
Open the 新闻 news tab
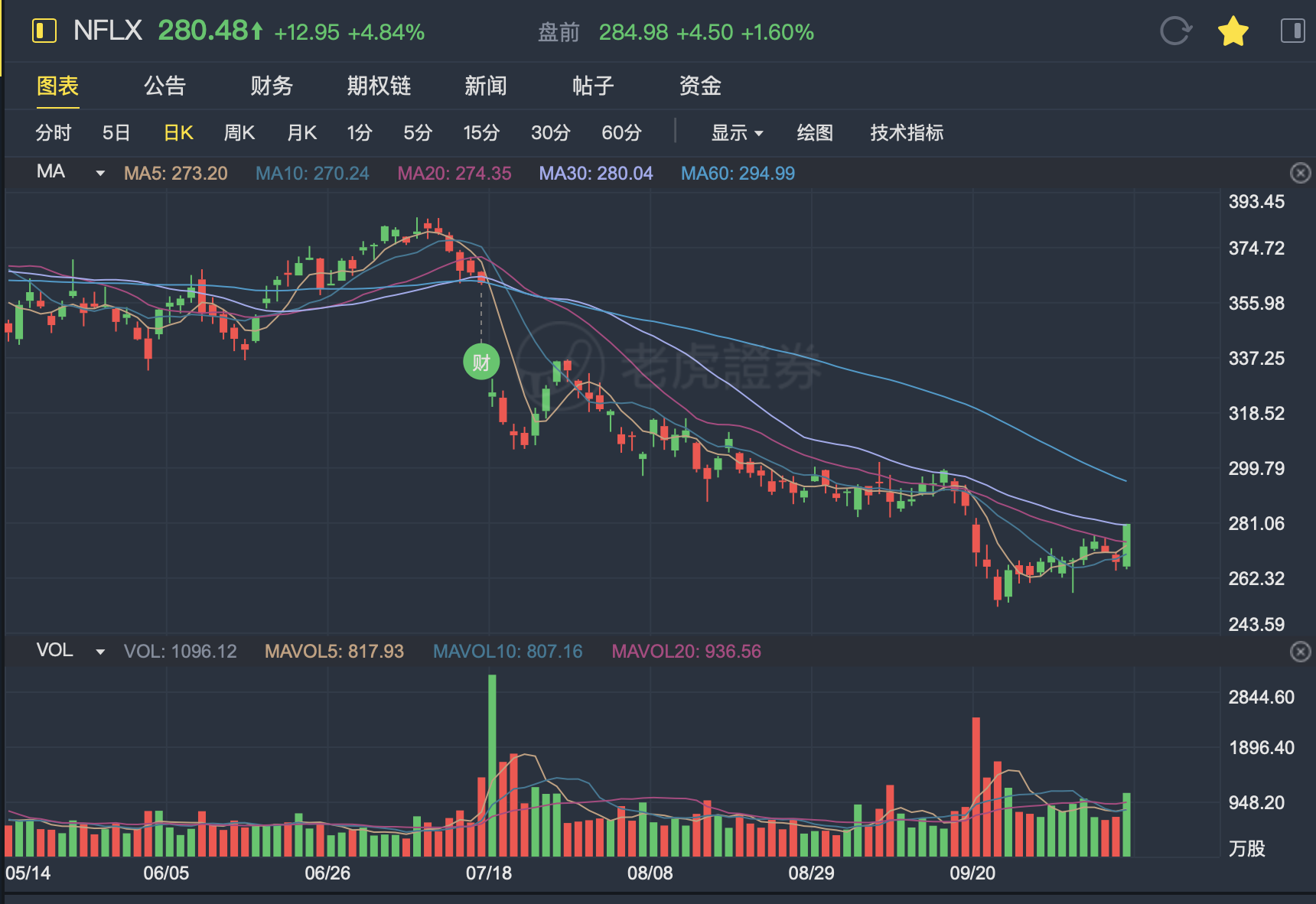(486, 86)
